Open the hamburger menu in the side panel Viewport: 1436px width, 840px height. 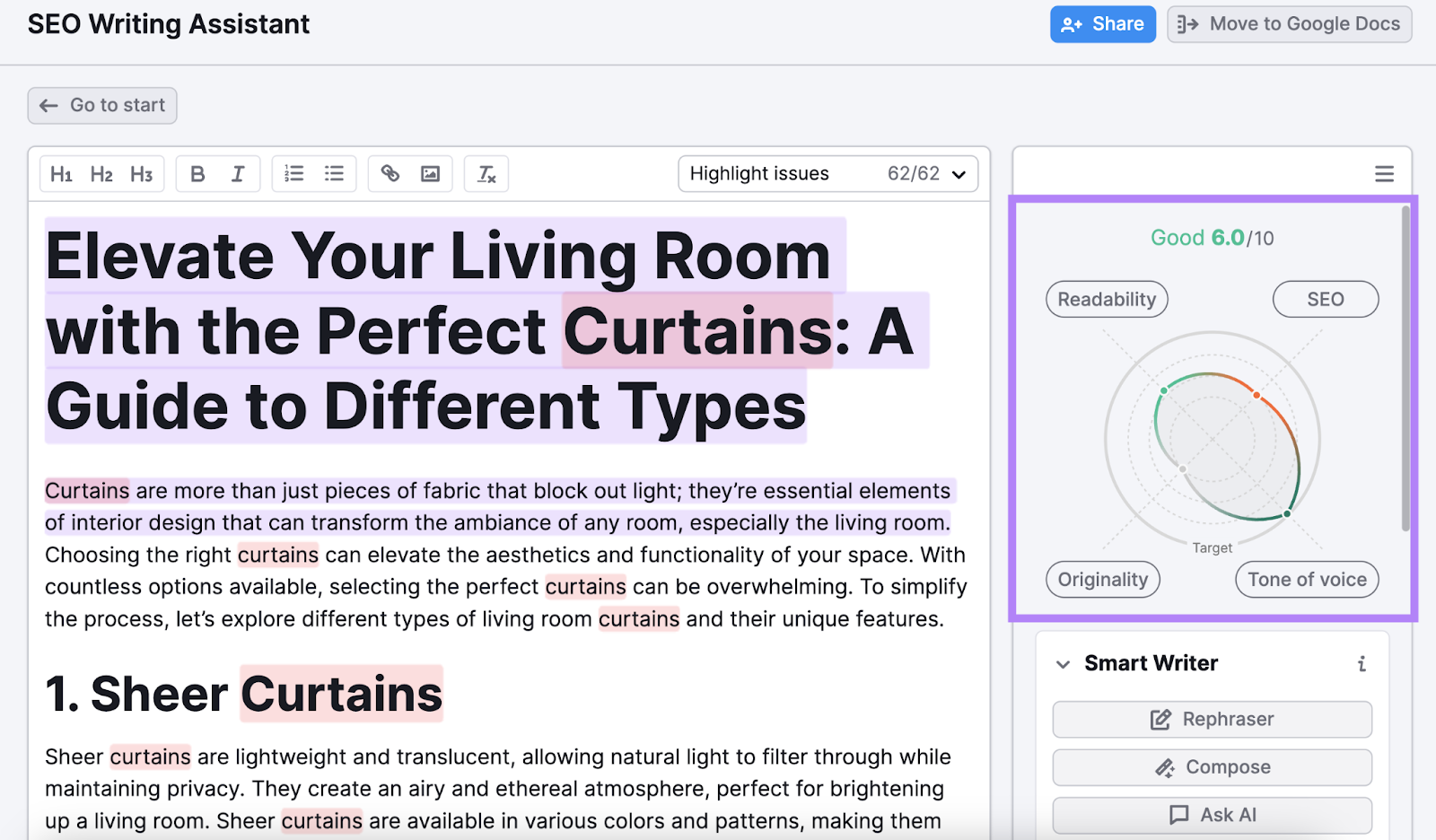(x=1384, y=174)
